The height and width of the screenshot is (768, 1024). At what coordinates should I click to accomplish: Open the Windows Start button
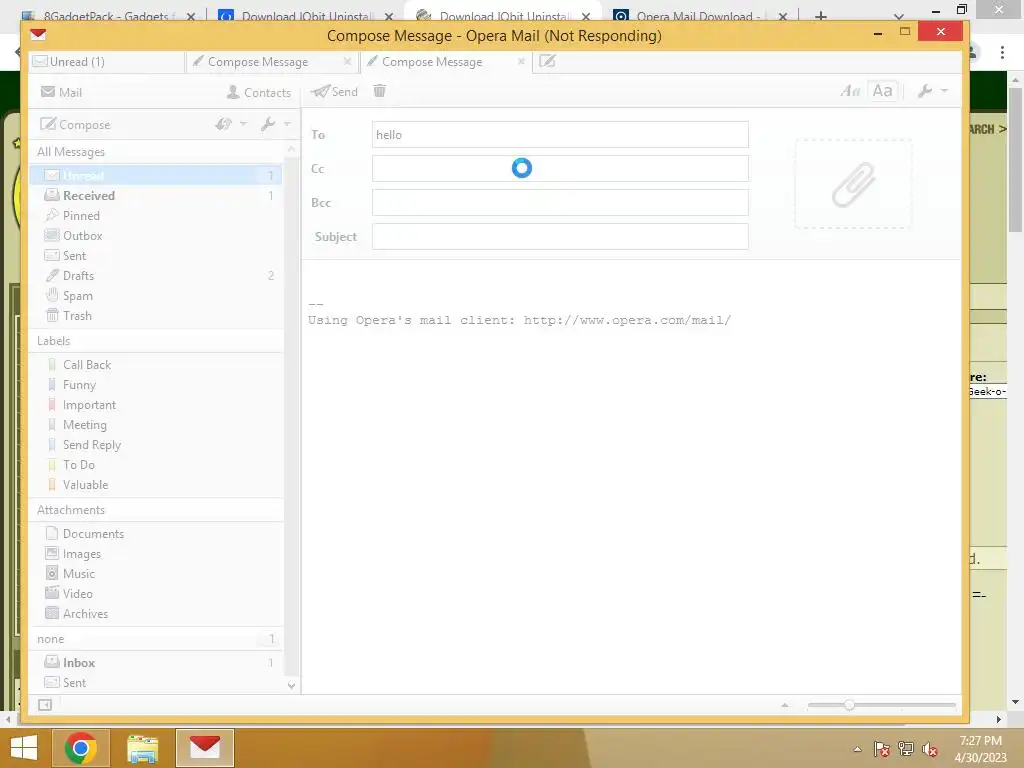click(x=24, y=748)
